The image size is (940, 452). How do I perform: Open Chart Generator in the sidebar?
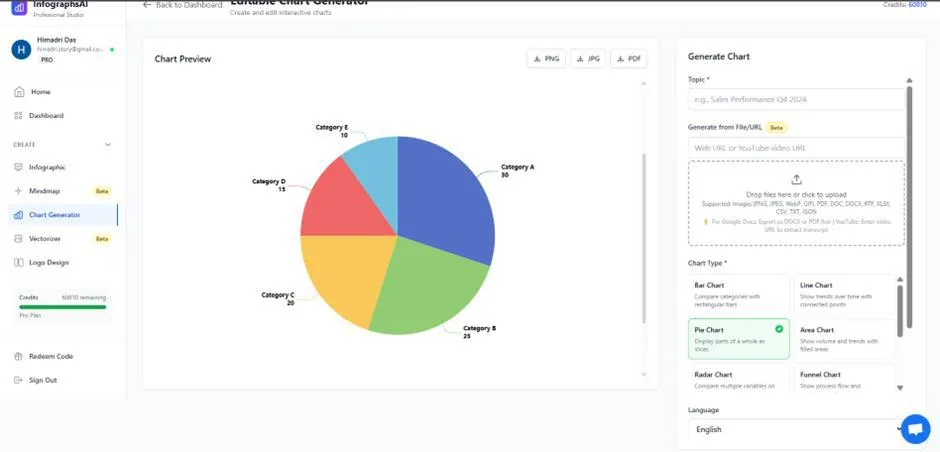[x=55, y=215]
